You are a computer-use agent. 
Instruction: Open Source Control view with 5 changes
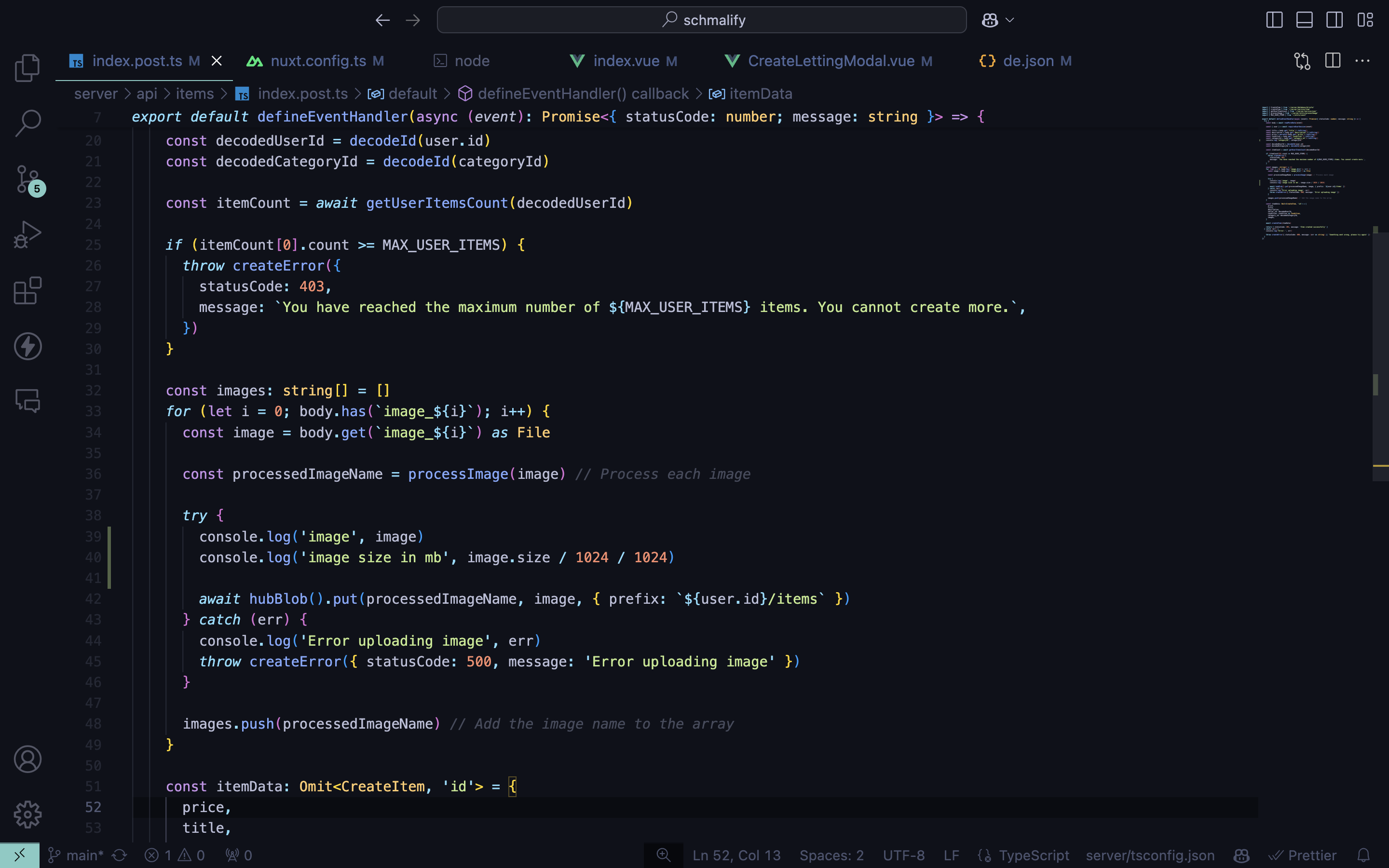27,179
